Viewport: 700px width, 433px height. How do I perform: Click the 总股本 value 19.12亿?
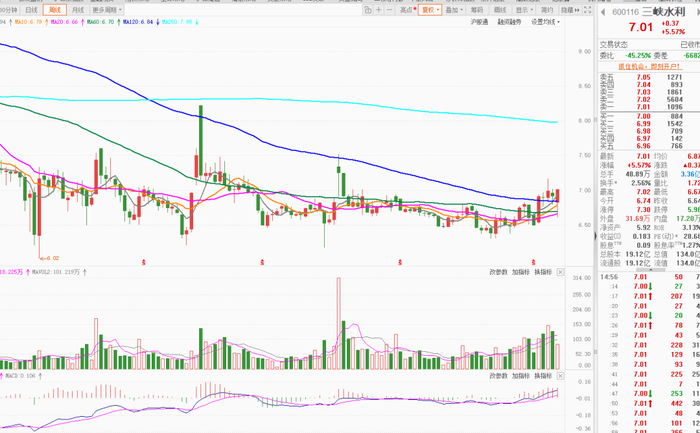(638, 254)
